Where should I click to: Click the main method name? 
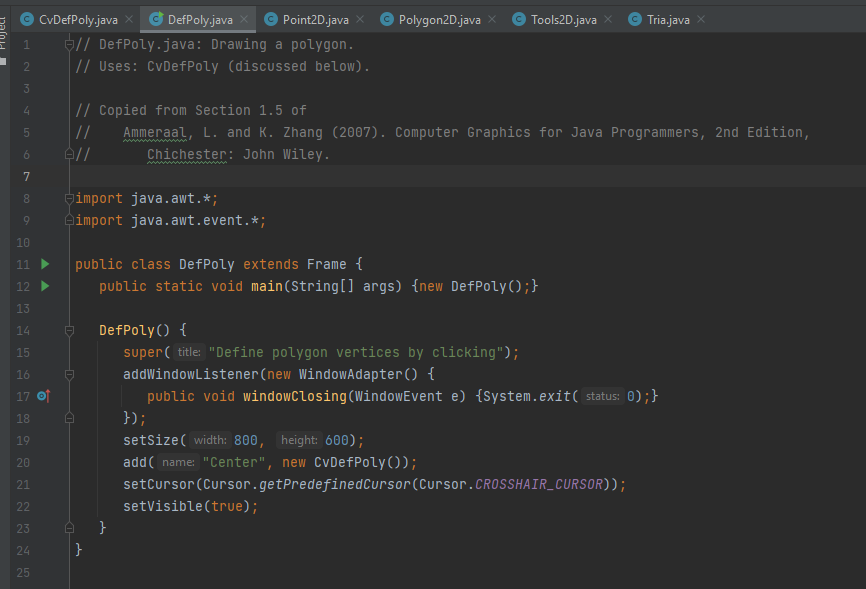coord(267,286)
